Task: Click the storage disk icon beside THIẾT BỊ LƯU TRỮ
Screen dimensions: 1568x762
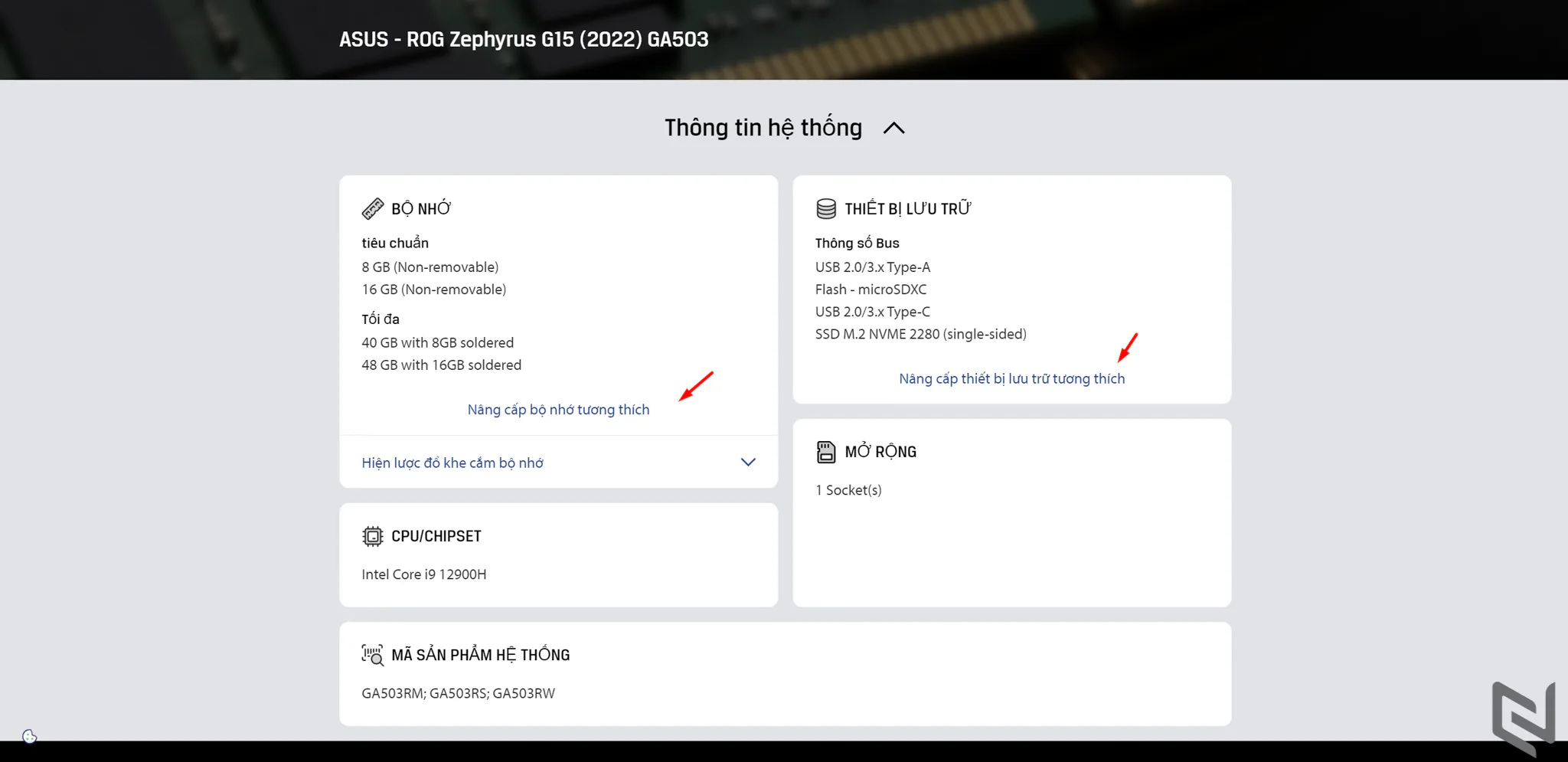Action: 826,208
